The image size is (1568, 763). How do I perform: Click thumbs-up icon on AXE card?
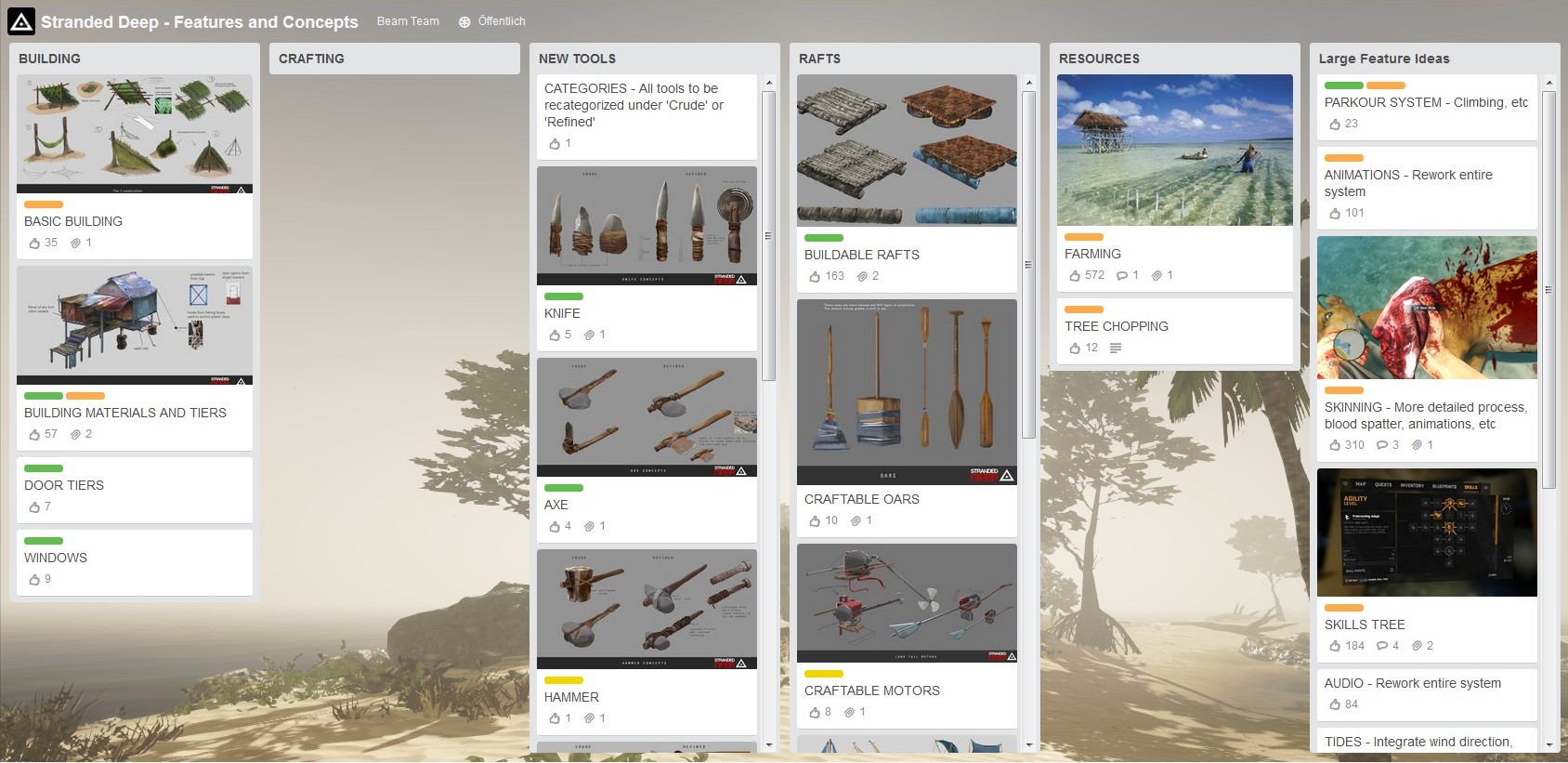coord(555,526)
